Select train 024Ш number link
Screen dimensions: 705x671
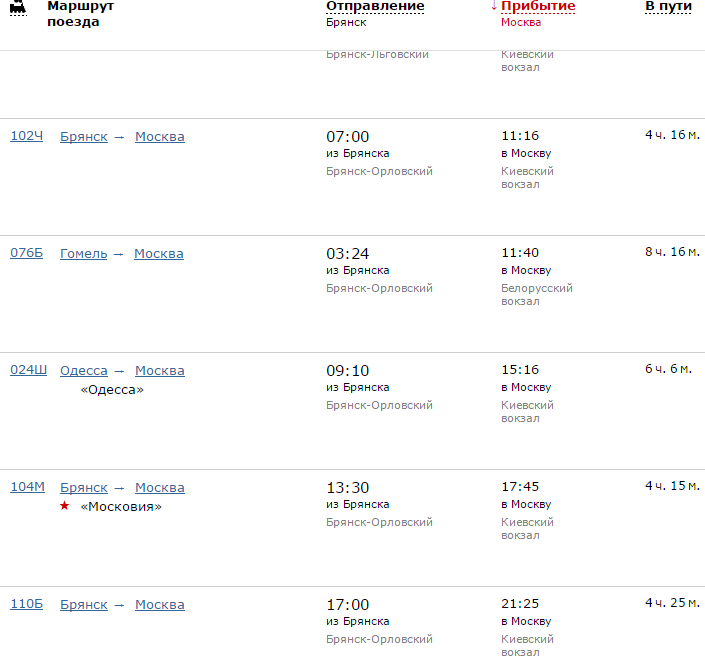[28, 370]
